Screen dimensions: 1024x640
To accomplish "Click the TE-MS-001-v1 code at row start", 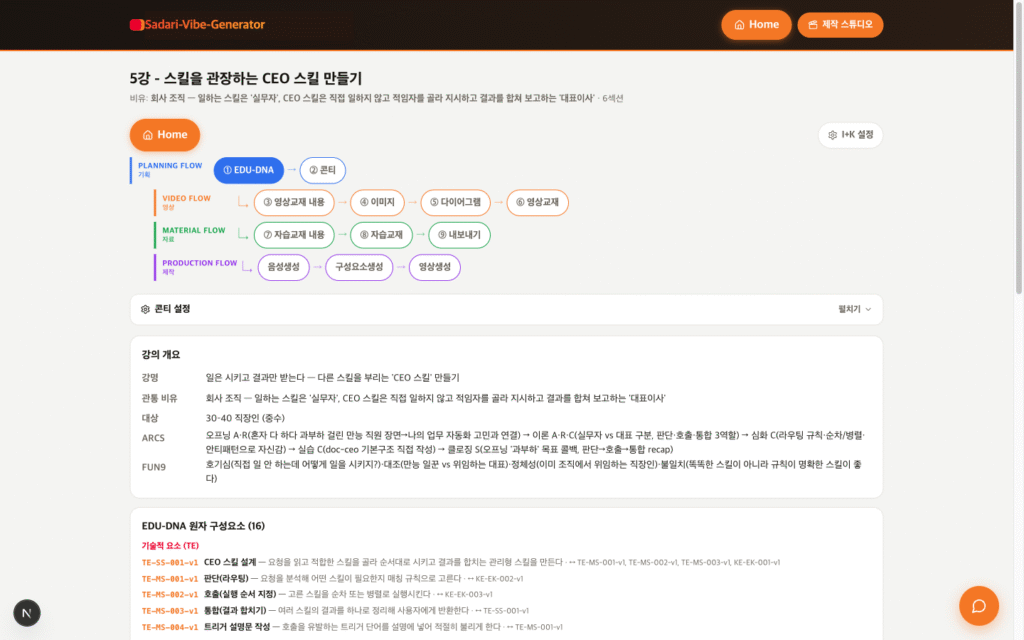I will pos(169,579).
